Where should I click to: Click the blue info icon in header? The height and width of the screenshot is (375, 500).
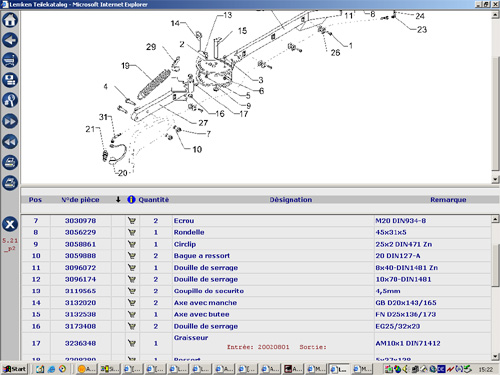pyautogui.click(x=131, y=200)
